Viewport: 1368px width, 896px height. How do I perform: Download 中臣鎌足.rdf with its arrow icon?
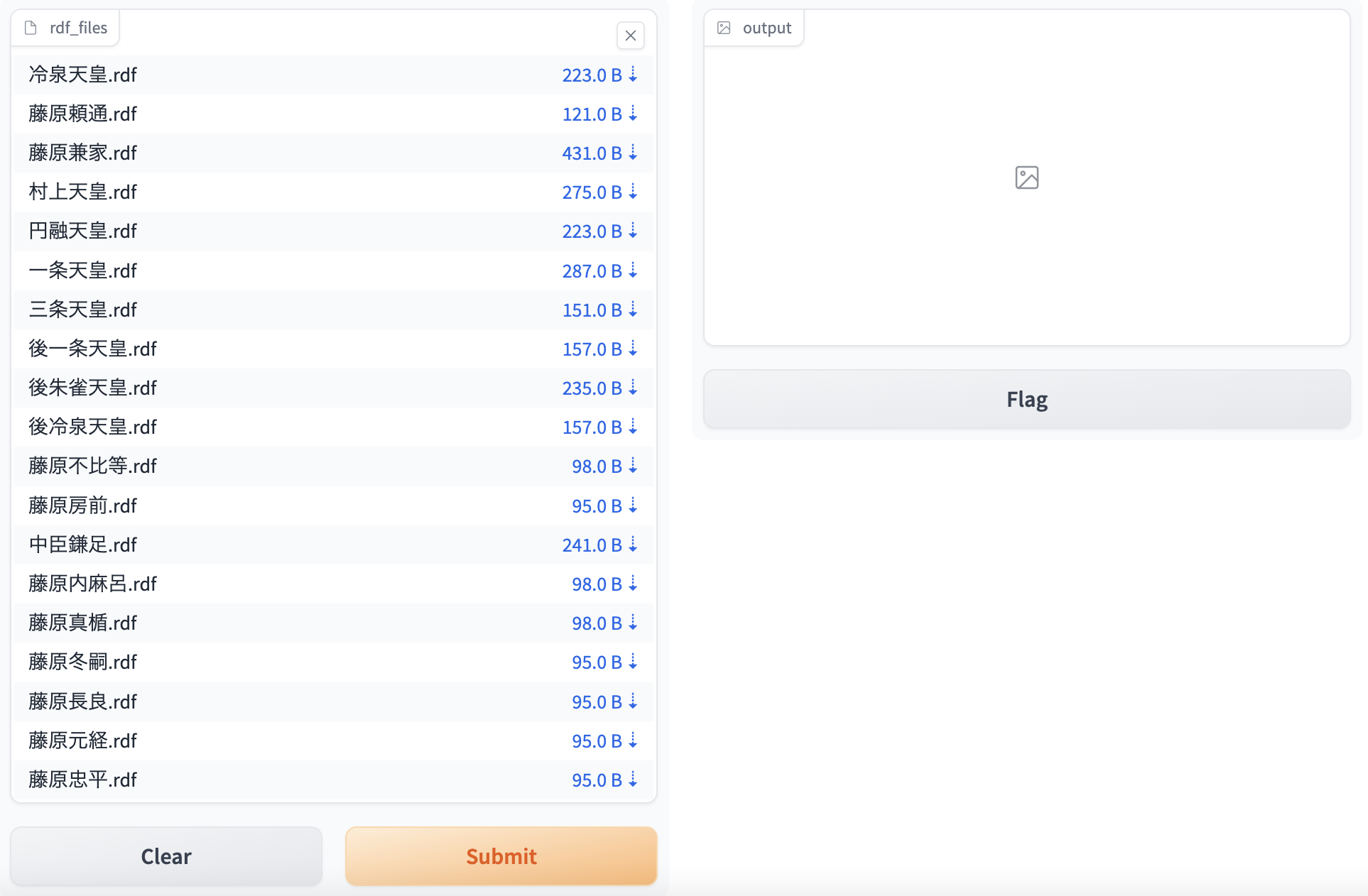tap(633, 545)
